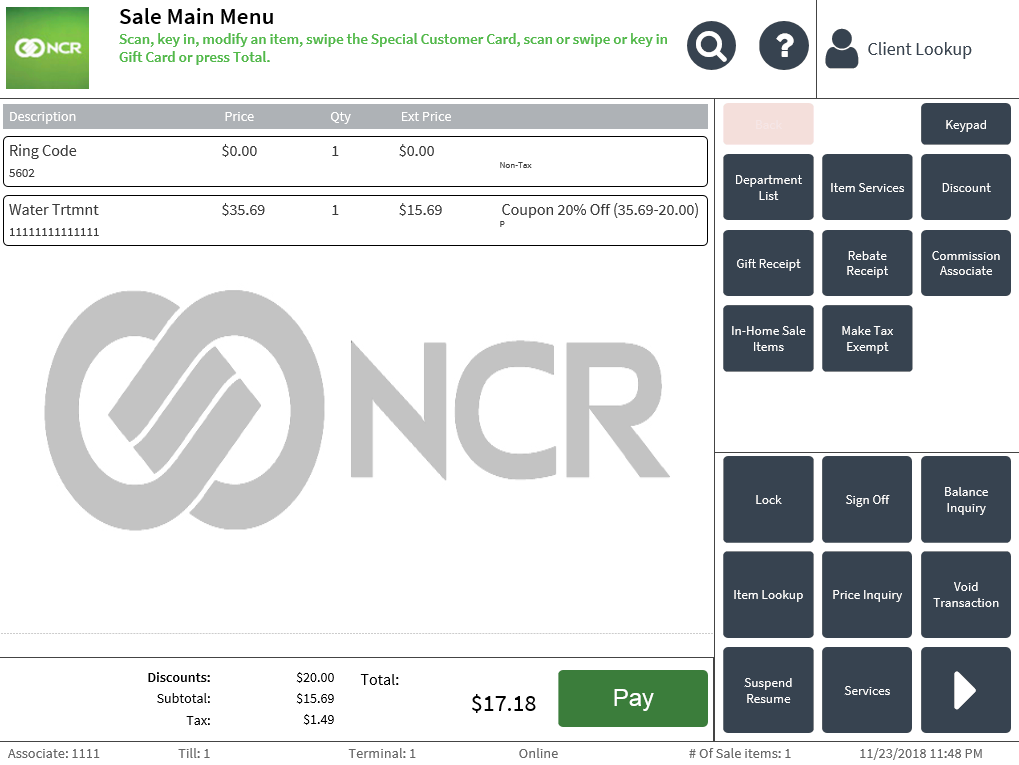
Task: Open Balance Inquiry
Action: 965,499
